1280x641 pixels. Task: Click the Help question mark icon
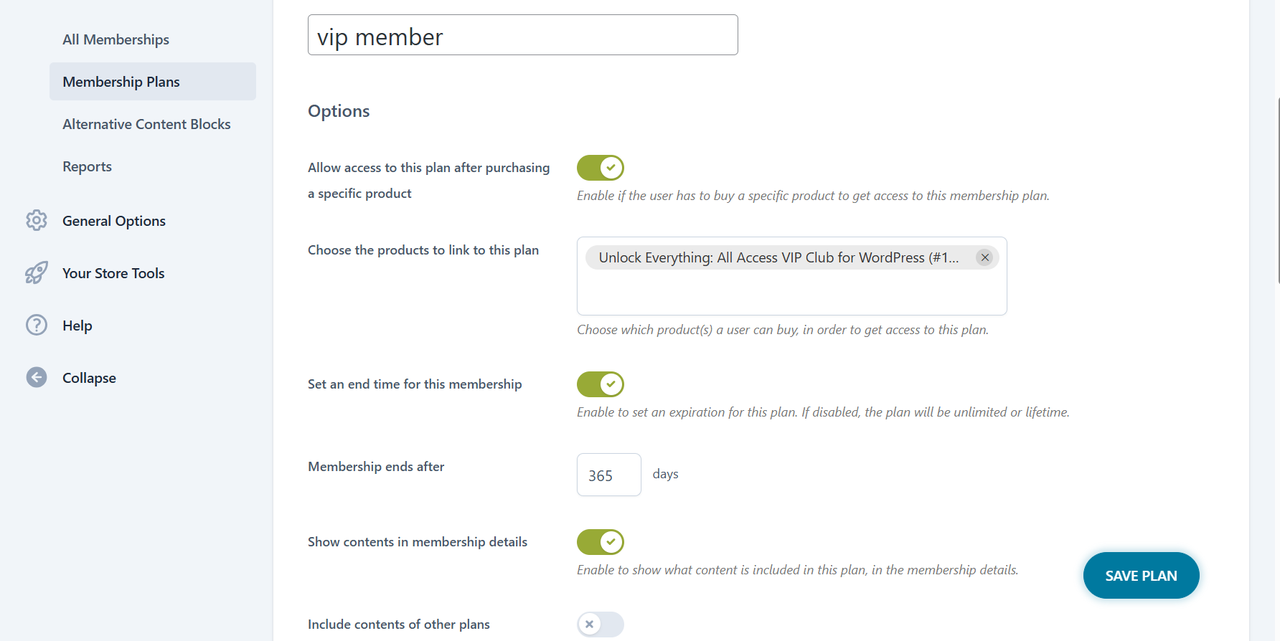pos(37,325)
